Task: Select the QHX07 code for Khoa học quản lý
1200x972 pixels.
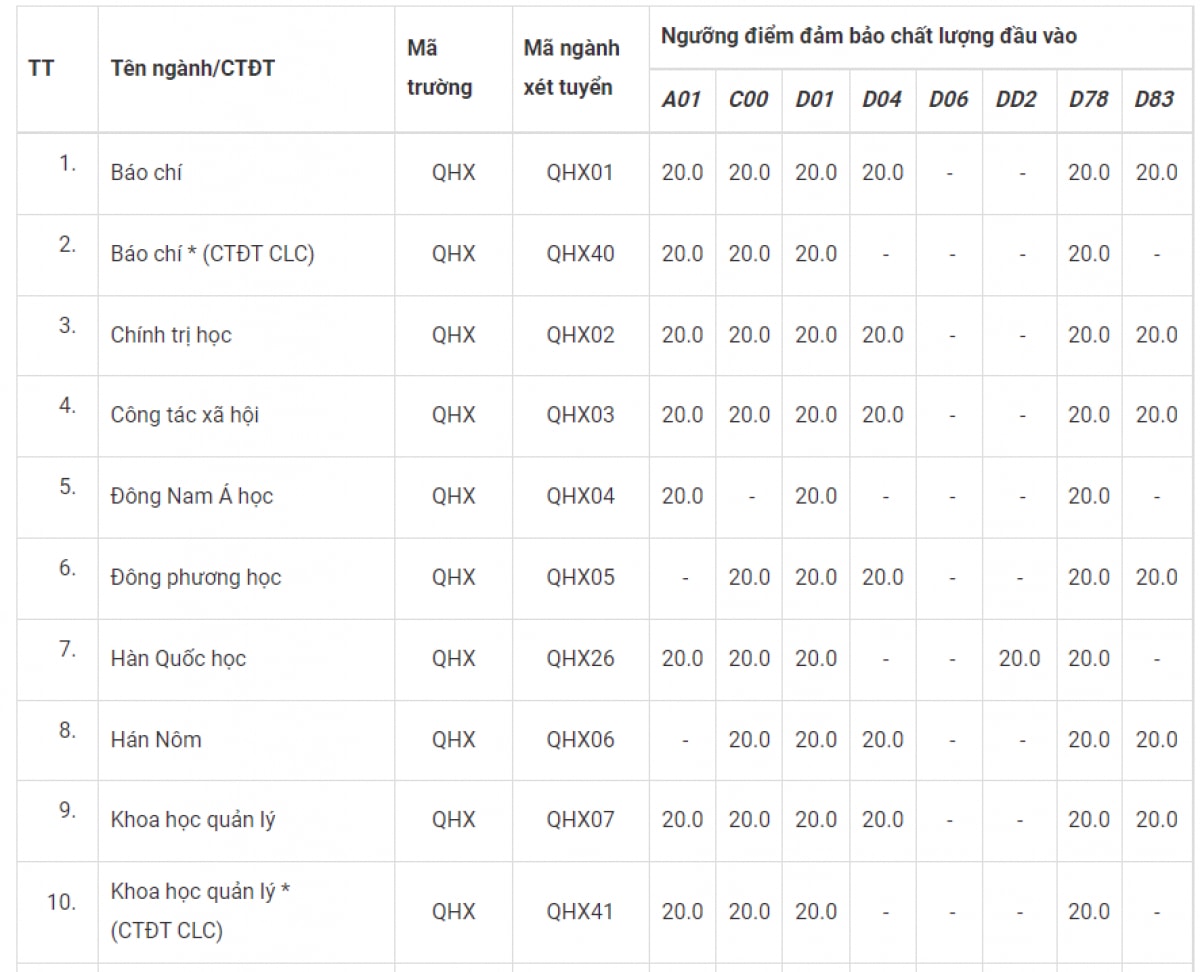Action: [580, 820]
